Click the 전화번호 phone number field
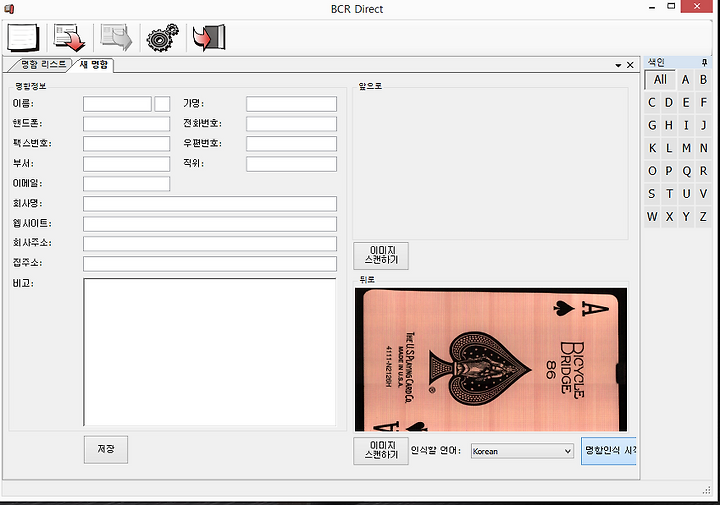This screenshot has width=720, height=505. click(x=291, y=123)
